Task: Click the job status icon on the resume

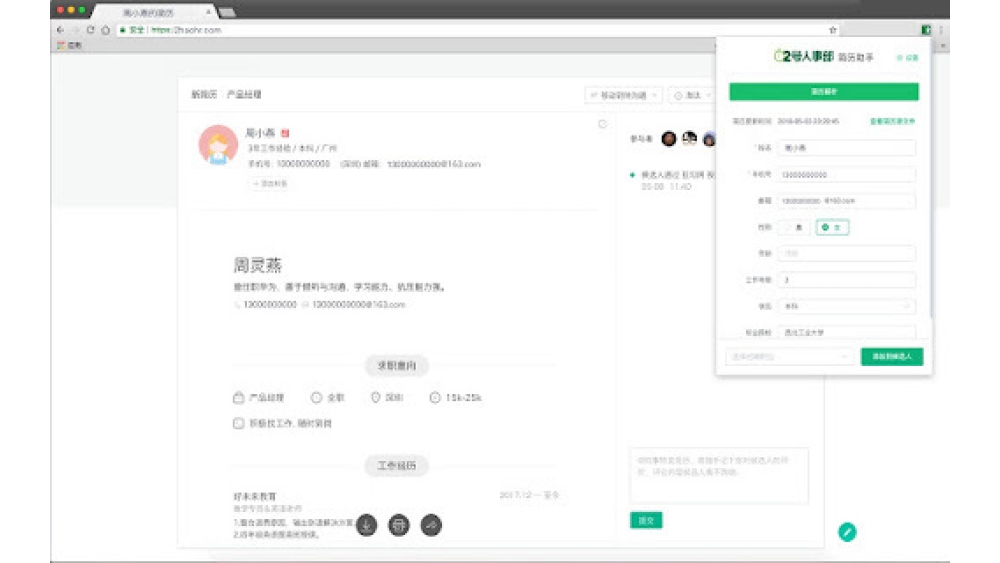Action: [239, 423]
